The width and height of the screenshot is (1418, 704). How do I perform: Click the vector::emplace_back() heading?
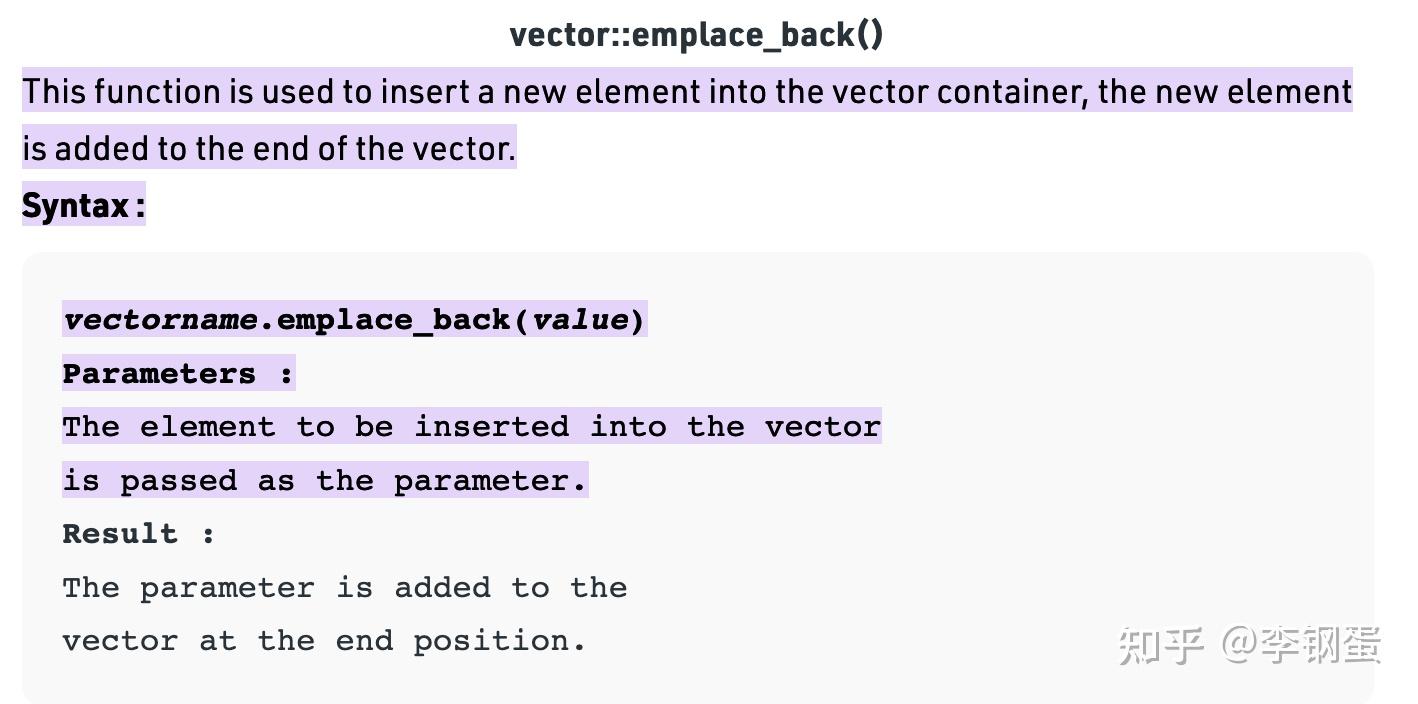coord(696,35)
